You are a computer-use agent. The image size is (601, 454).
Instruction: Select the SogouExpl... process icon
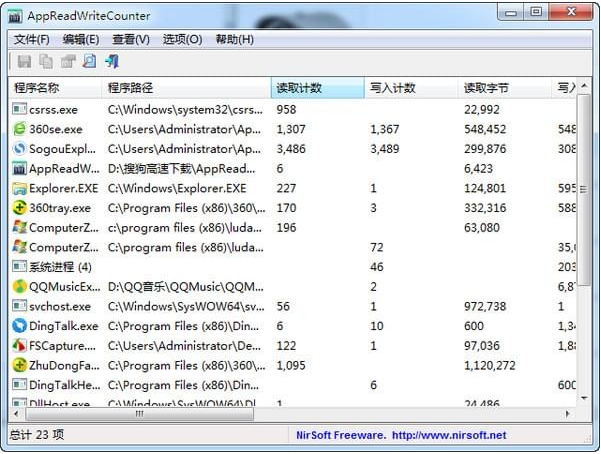[19, 148]
